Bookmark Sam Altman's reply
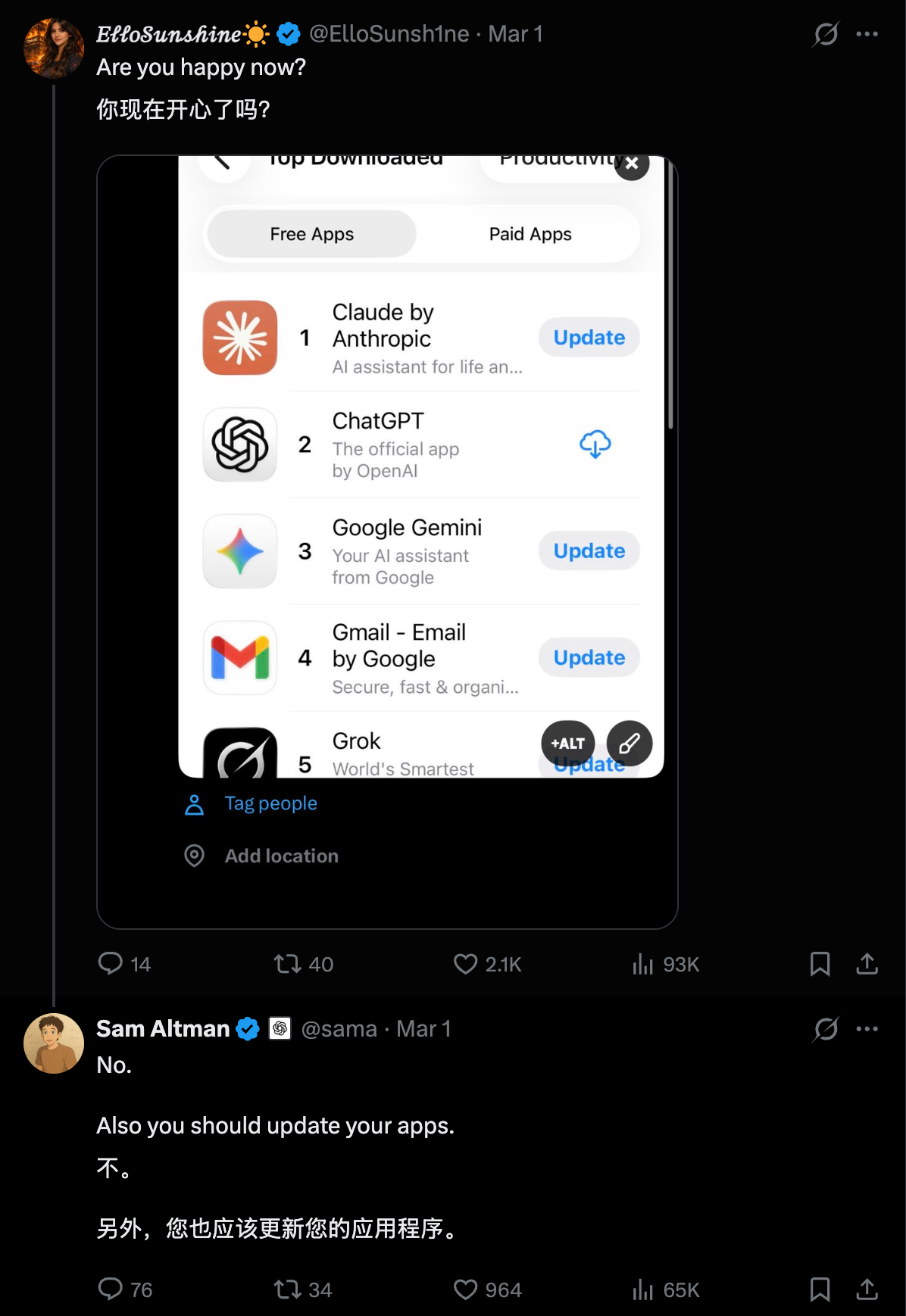 pyautogui.click(x=820, y=1289)
